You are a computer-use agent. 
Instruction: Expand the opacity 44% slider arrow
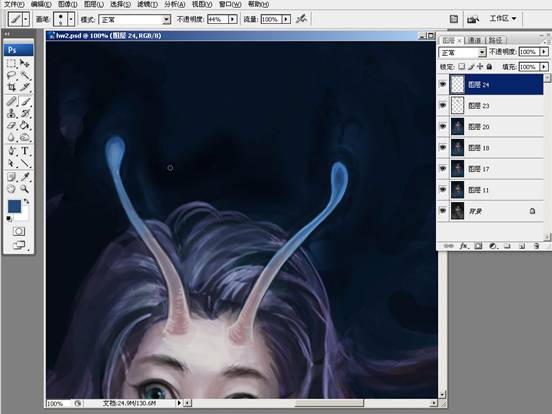pos(232,19)
